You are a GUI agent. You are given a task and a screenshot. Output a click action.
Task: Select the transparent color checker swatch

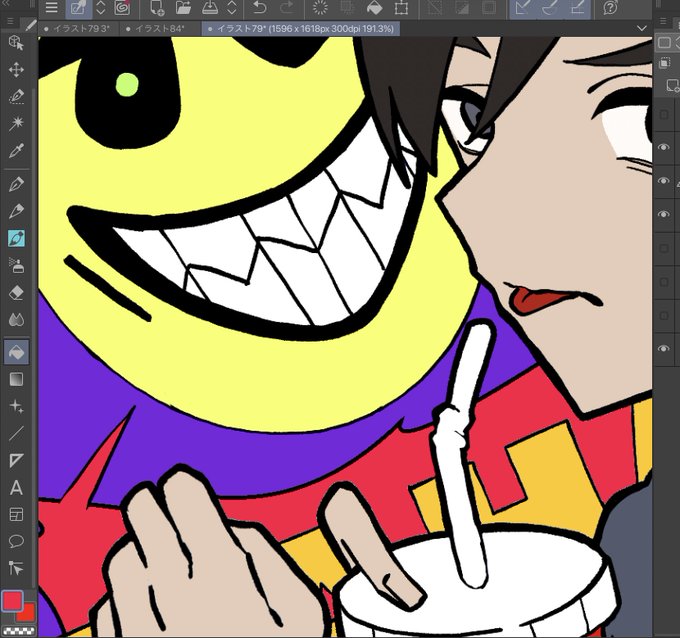click(19, 630)
